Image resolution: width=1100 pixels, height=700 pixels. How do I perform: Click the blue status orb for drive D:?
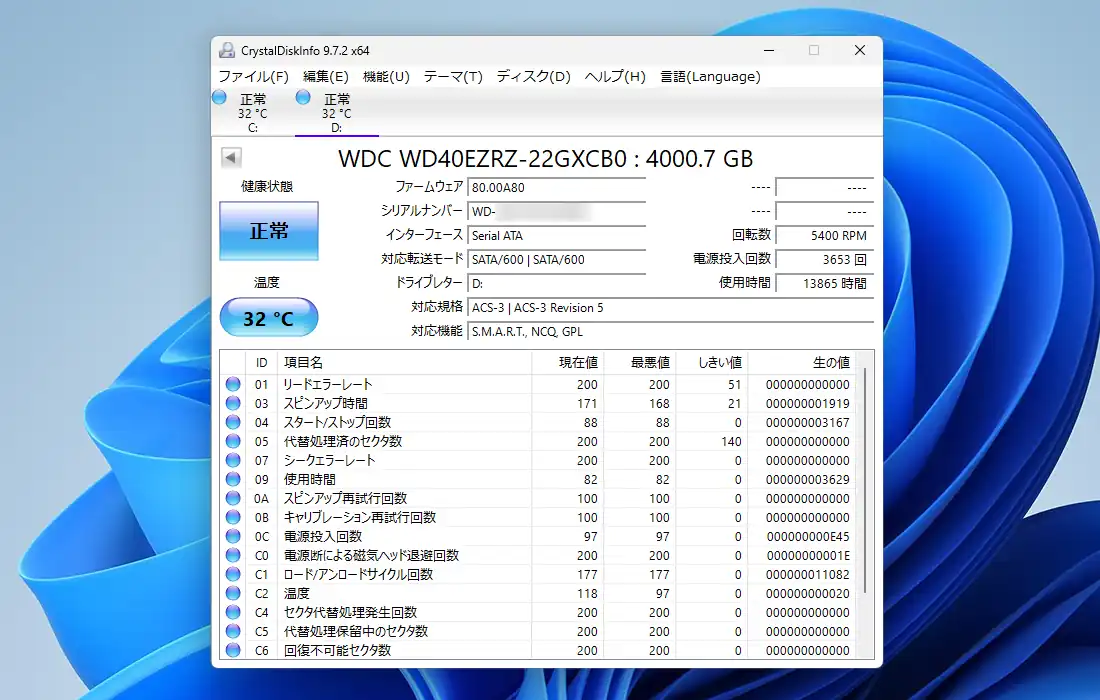[x=304, y=97]
